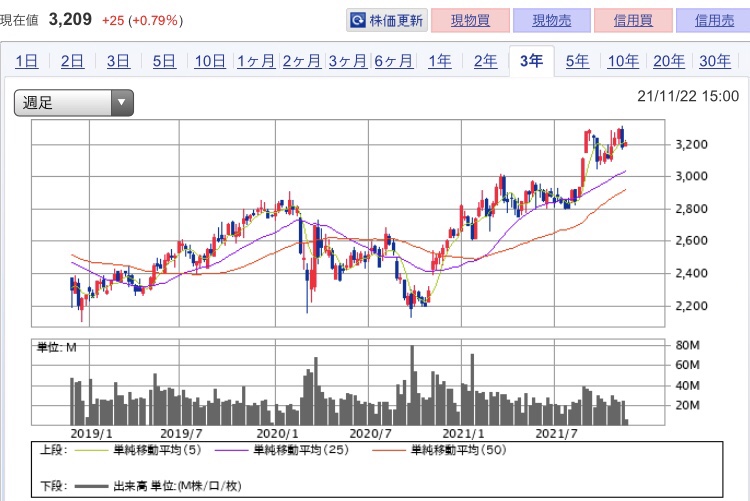Click the 2,600 price axis label
750x501 pixels.
click(691, 240)
